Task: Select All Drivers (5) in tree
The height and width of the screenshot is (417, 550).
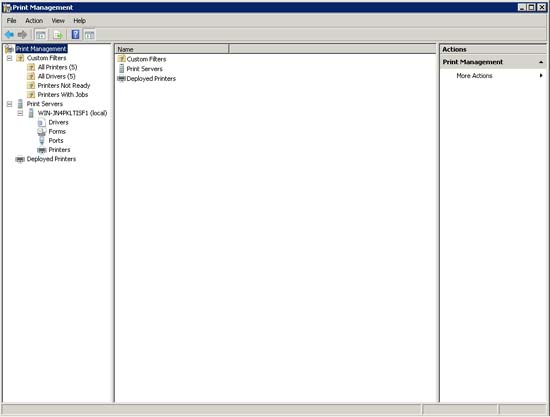Action: [56, 76]
